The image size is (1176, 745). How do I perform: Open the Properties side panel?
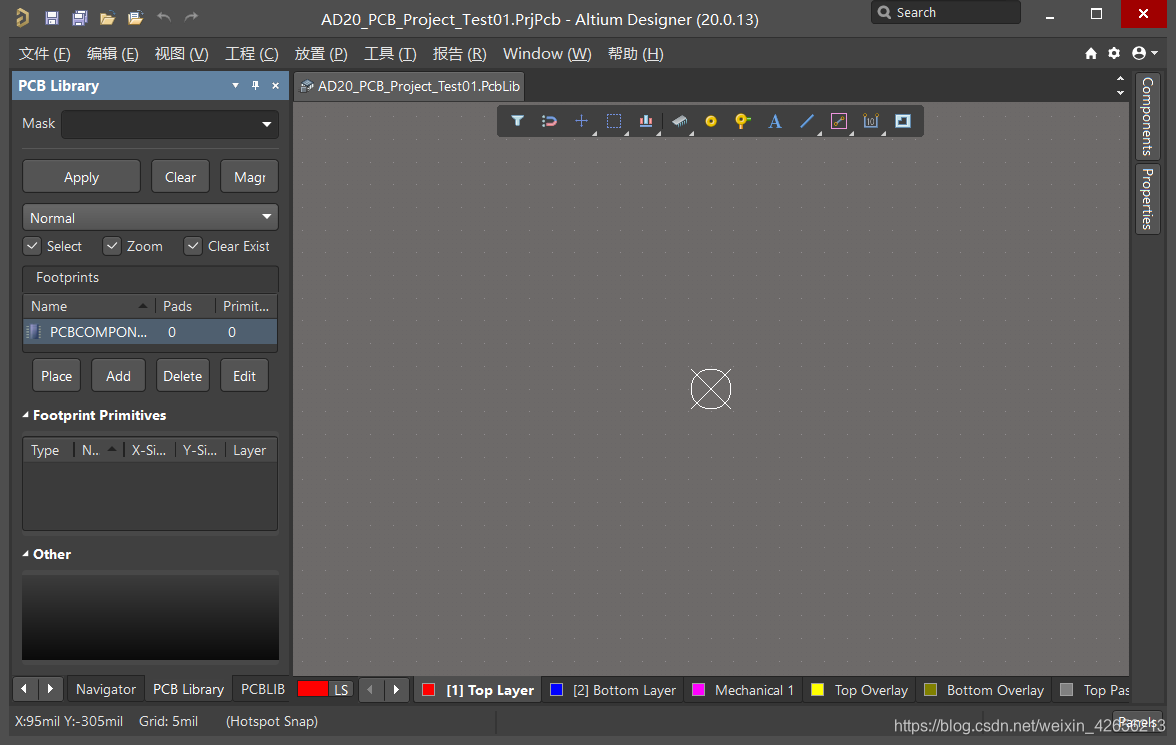1148,199
